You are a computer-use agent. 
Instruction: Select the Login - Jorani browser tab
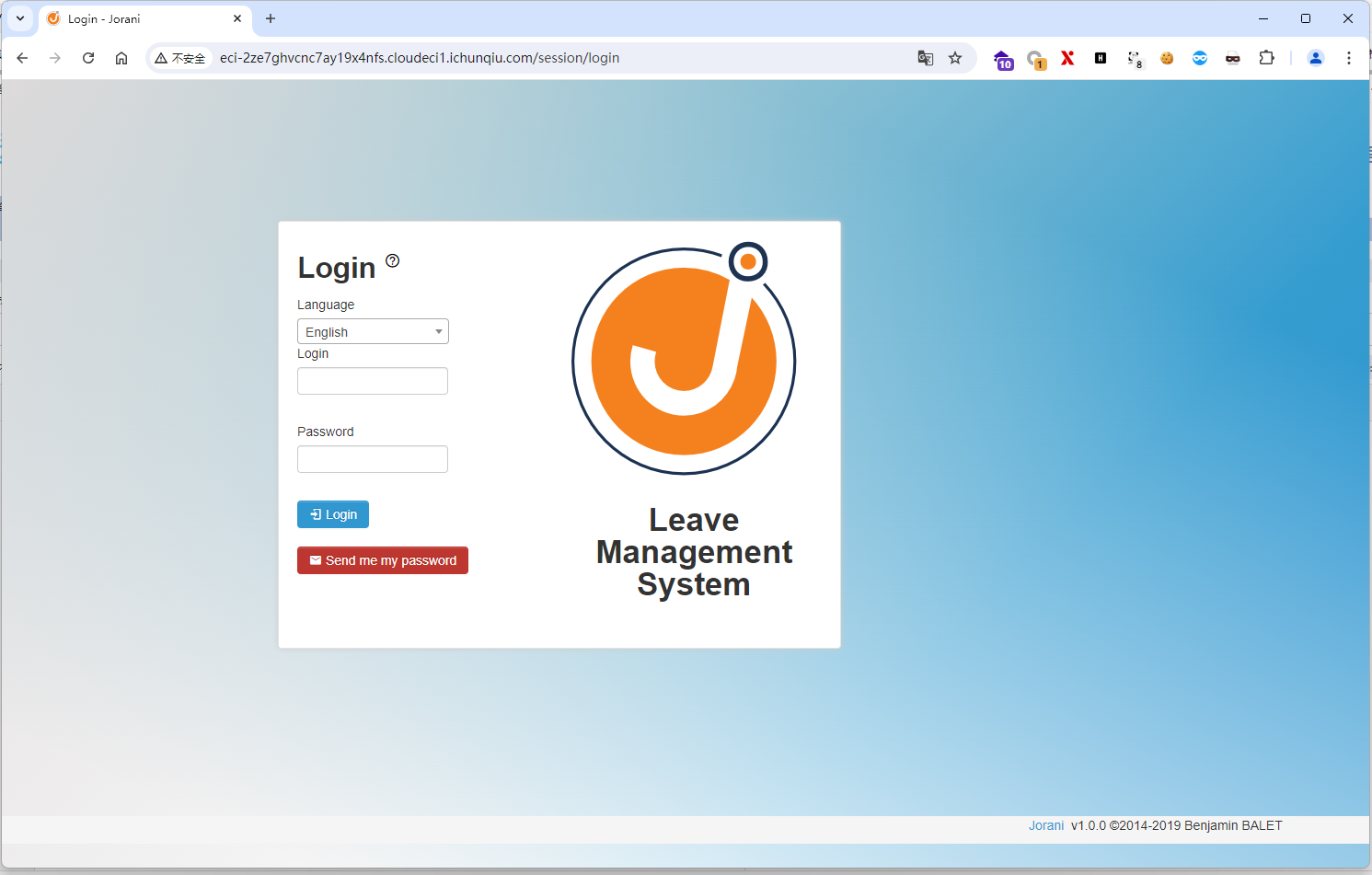[x=144, y=18]
